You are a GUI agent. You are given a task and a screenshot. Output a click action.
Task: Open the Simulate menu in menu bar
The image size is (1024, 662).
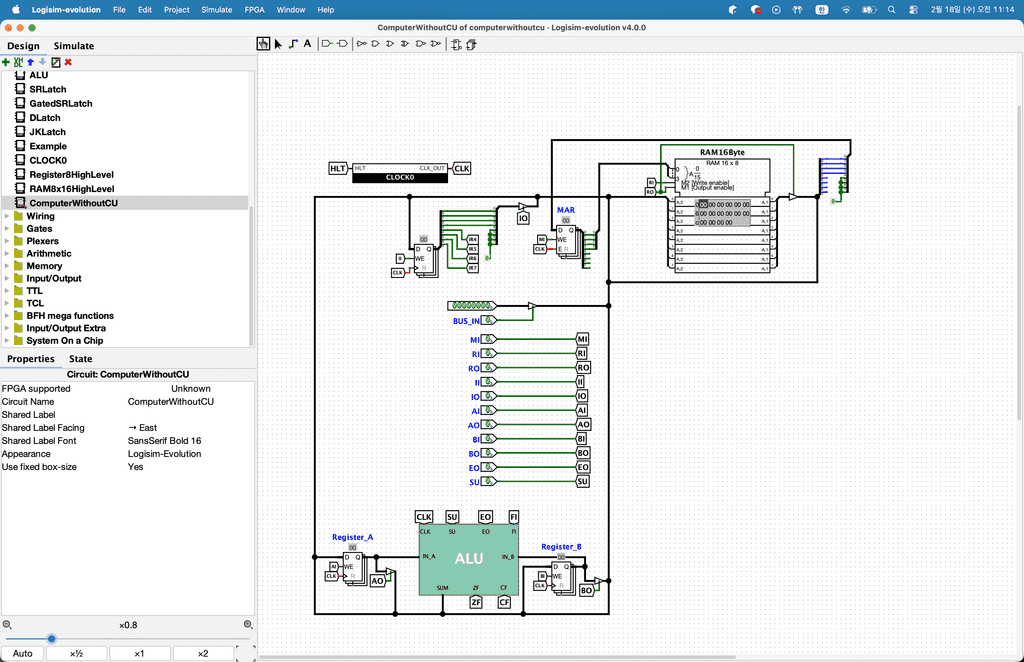216,9
